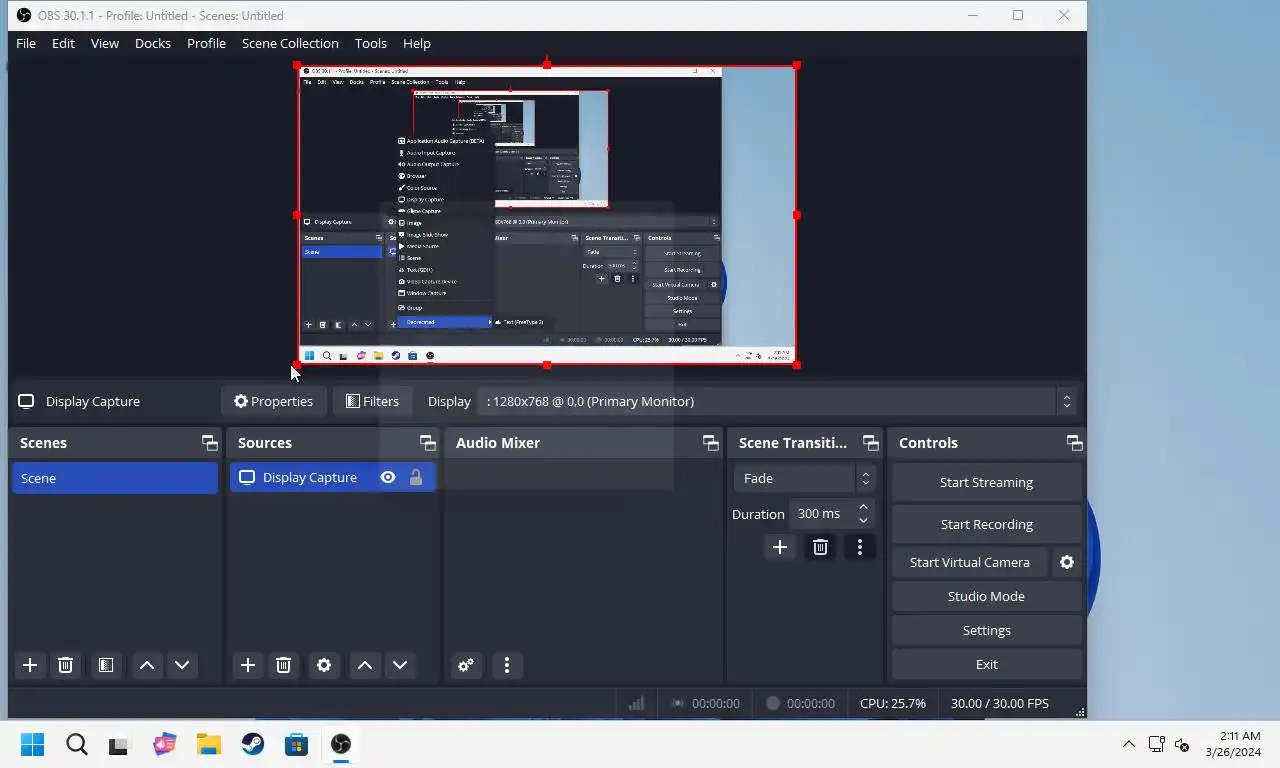Pop out the Scenes dock
The width and height of the screenshot is (1280, 768).
pyautogui.click(x=209, y=443)
